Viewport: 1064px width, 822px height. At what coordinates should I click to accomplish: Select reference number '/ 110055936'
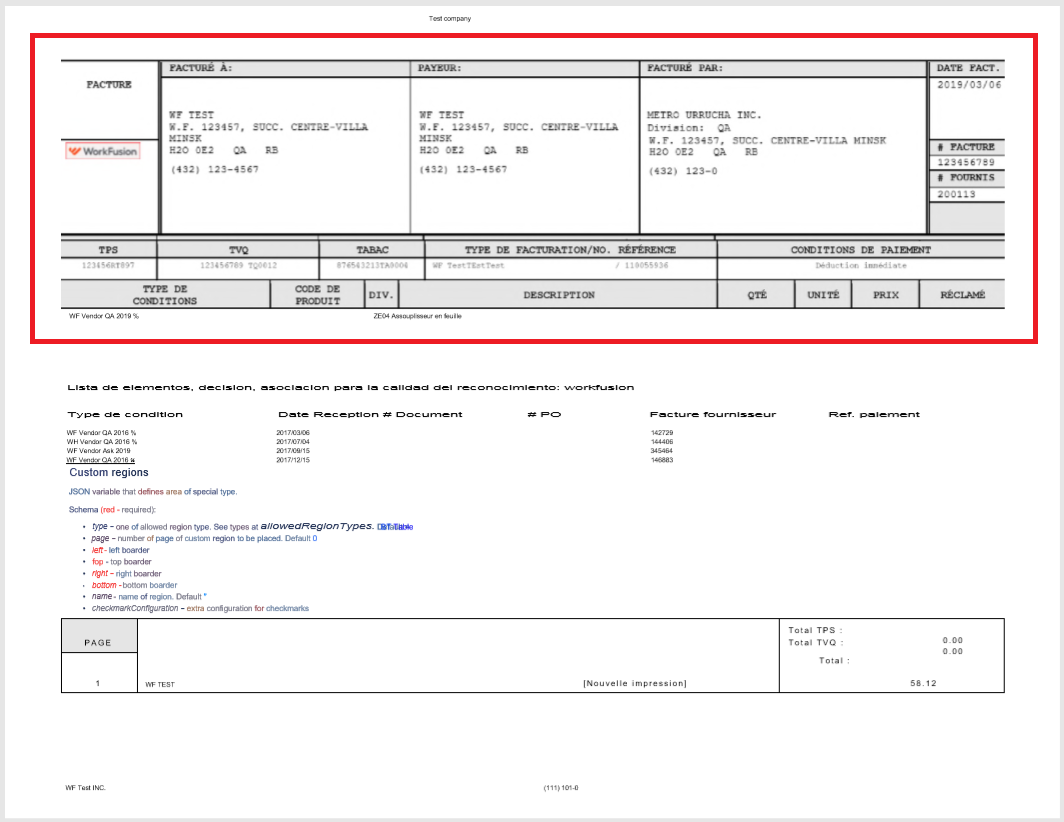tap(642, 265)
